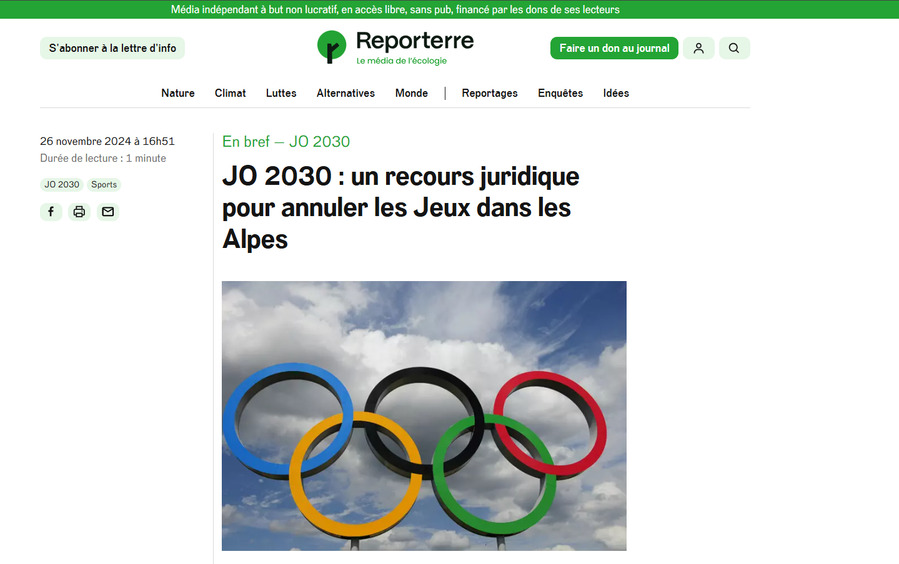899x564 pixels.
Task: Open the Monde section
Action: [411, 93]
